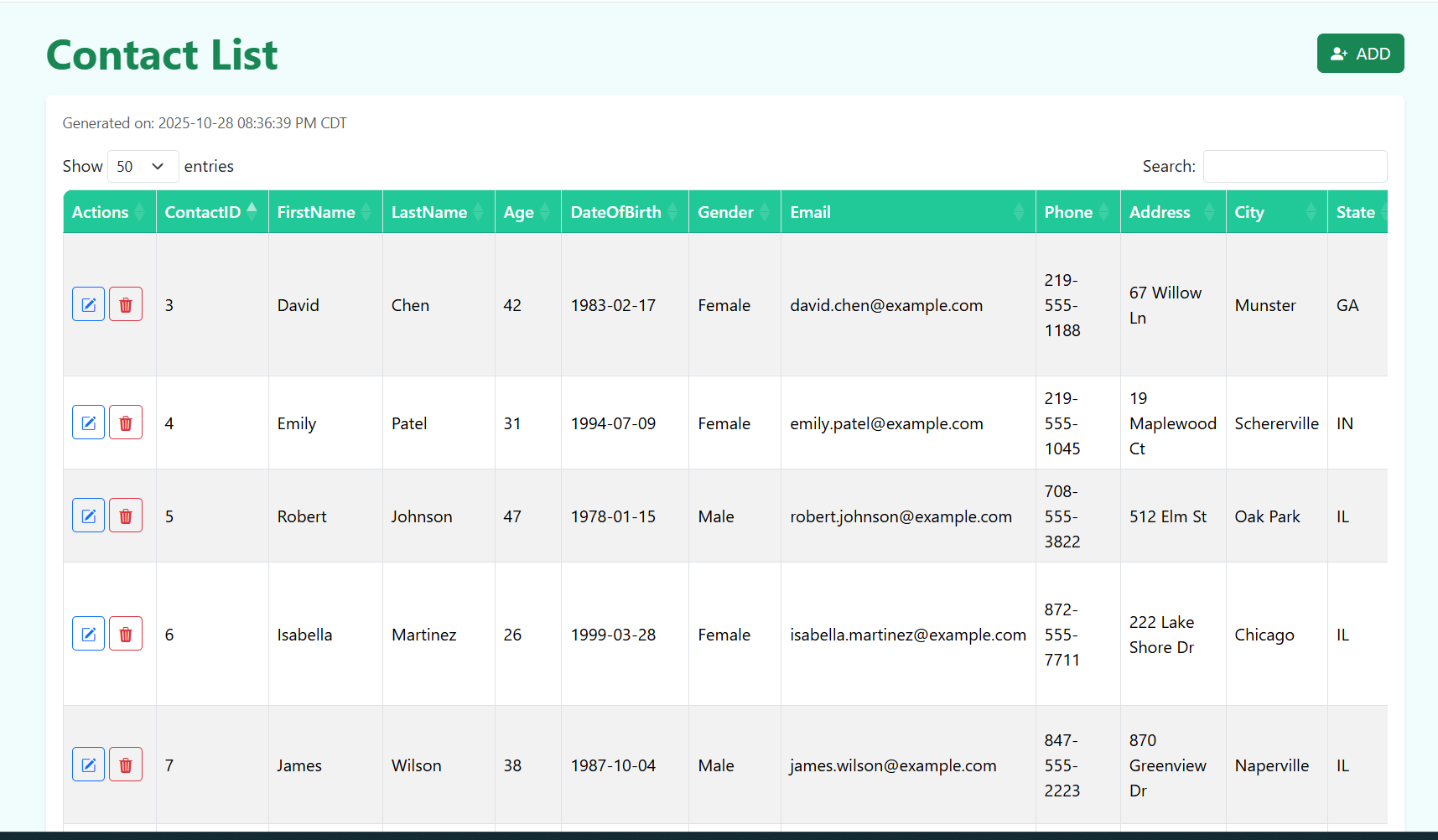Viewport: 1438px width, 840px height.
Task: Click the person-add icon in the ADD button
Action: tap(1339, 53)
